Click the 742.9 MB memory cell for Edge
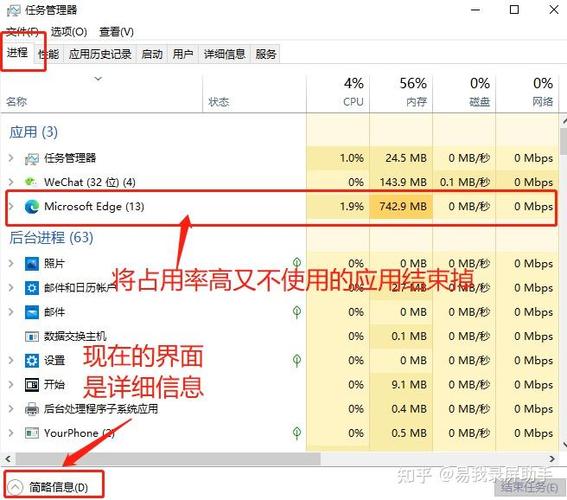 401,206
